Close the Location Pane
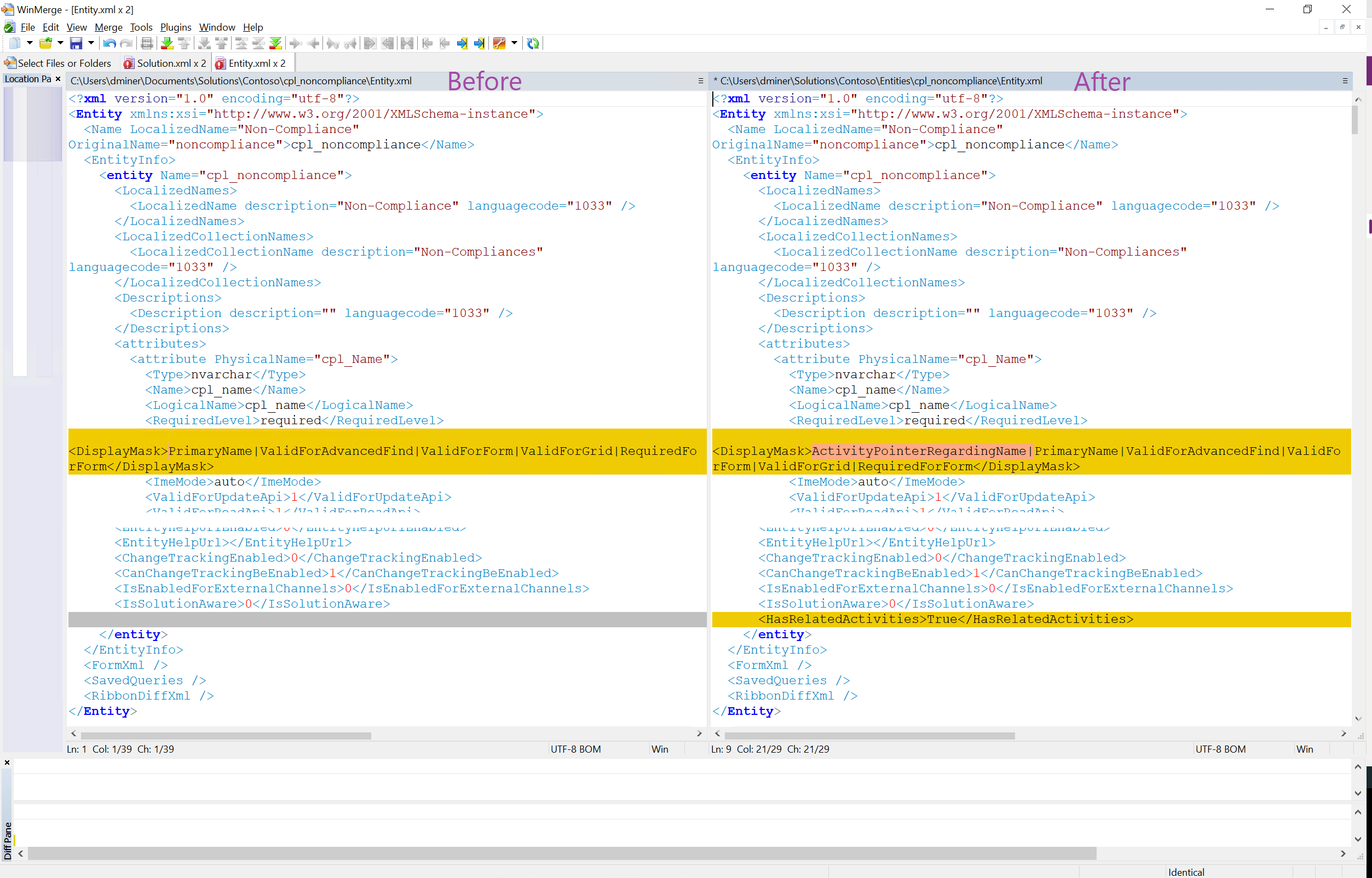 58,79
